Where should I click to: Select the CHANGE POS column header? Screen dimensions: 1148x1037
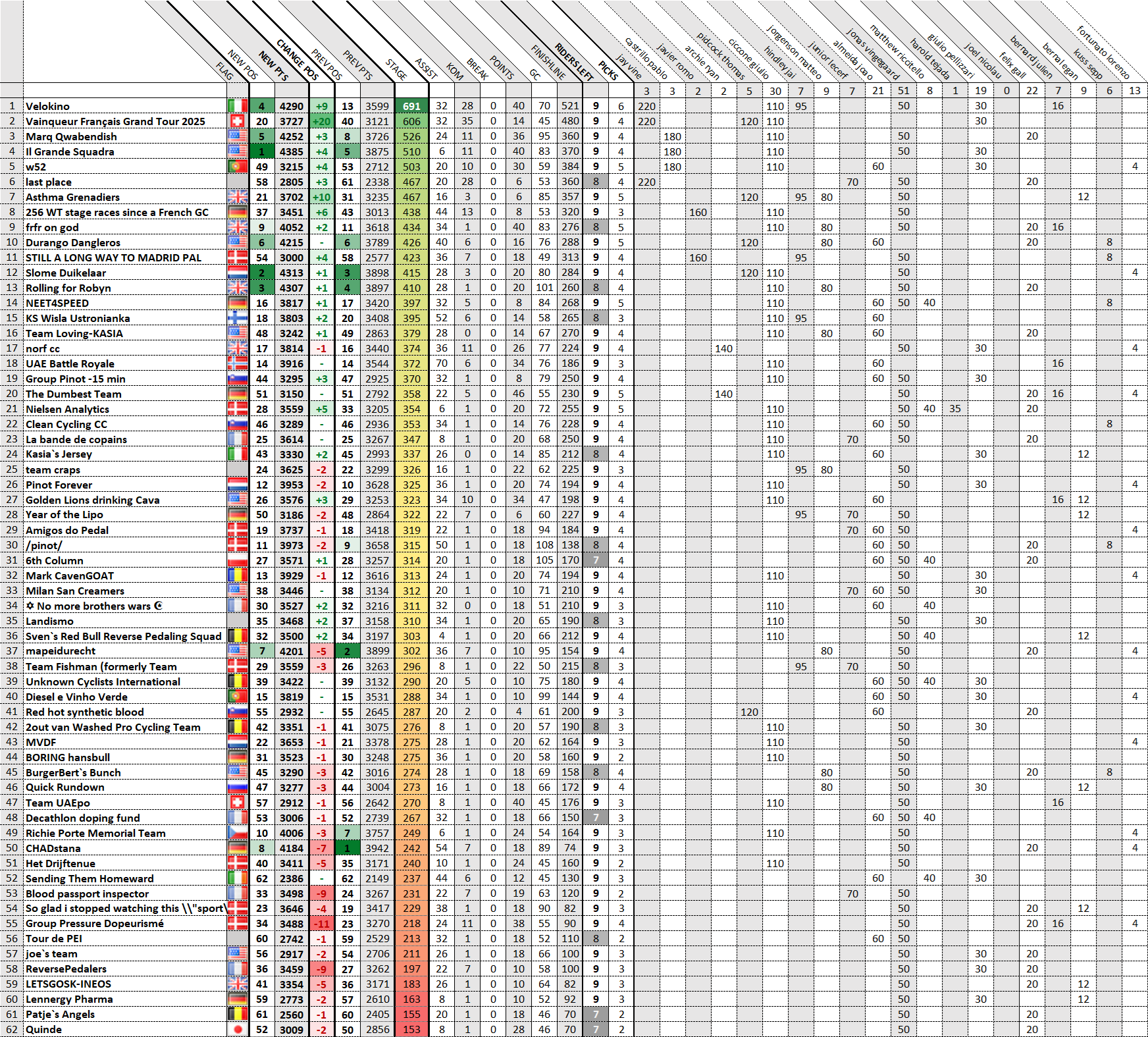pyautogui.click(x=298, y=60)
